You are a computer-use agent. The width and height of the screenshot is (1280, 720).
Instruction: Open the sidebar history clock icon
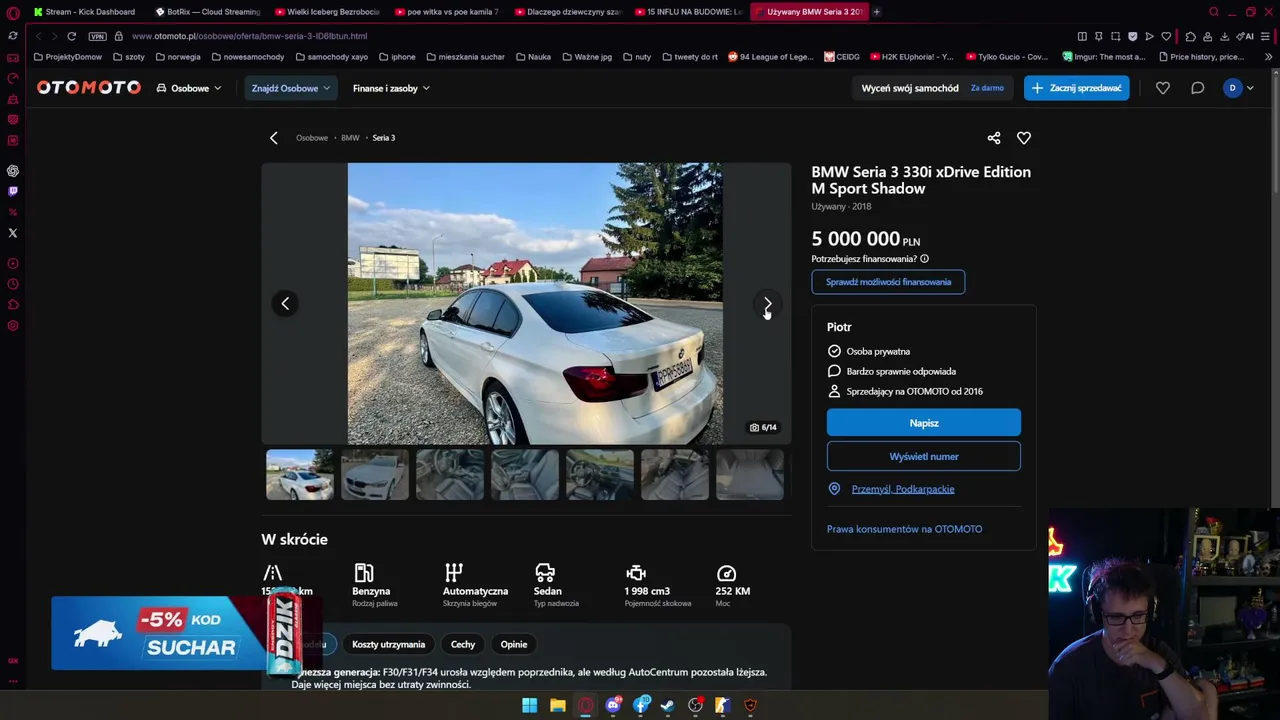(x=13, y=284)
